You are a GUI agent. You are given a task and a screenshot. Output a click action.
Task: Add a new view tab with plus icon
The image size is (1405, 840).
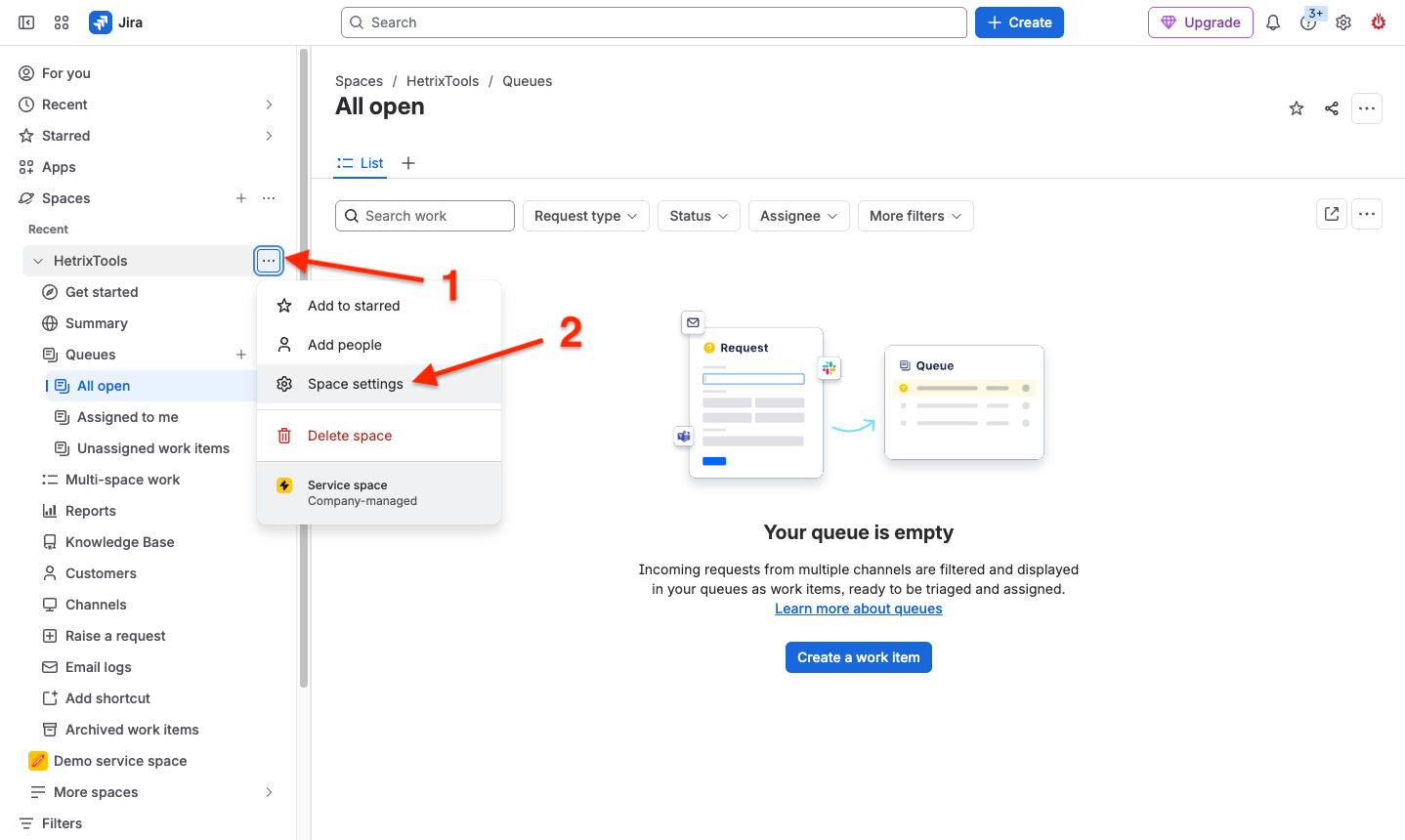pyautogui.click(x=408, y=163)
